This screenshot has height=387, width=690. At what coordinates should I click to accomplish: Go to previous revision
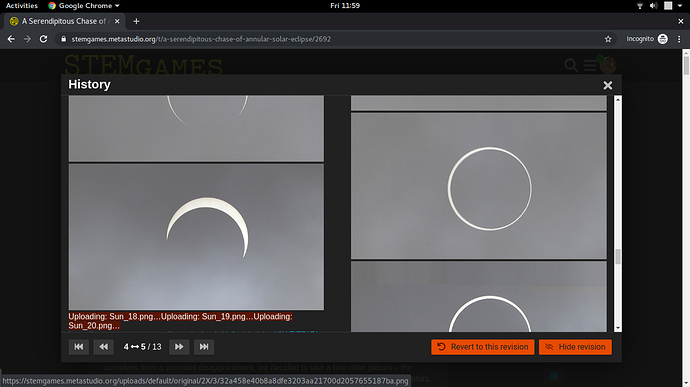tap(103, 347)
